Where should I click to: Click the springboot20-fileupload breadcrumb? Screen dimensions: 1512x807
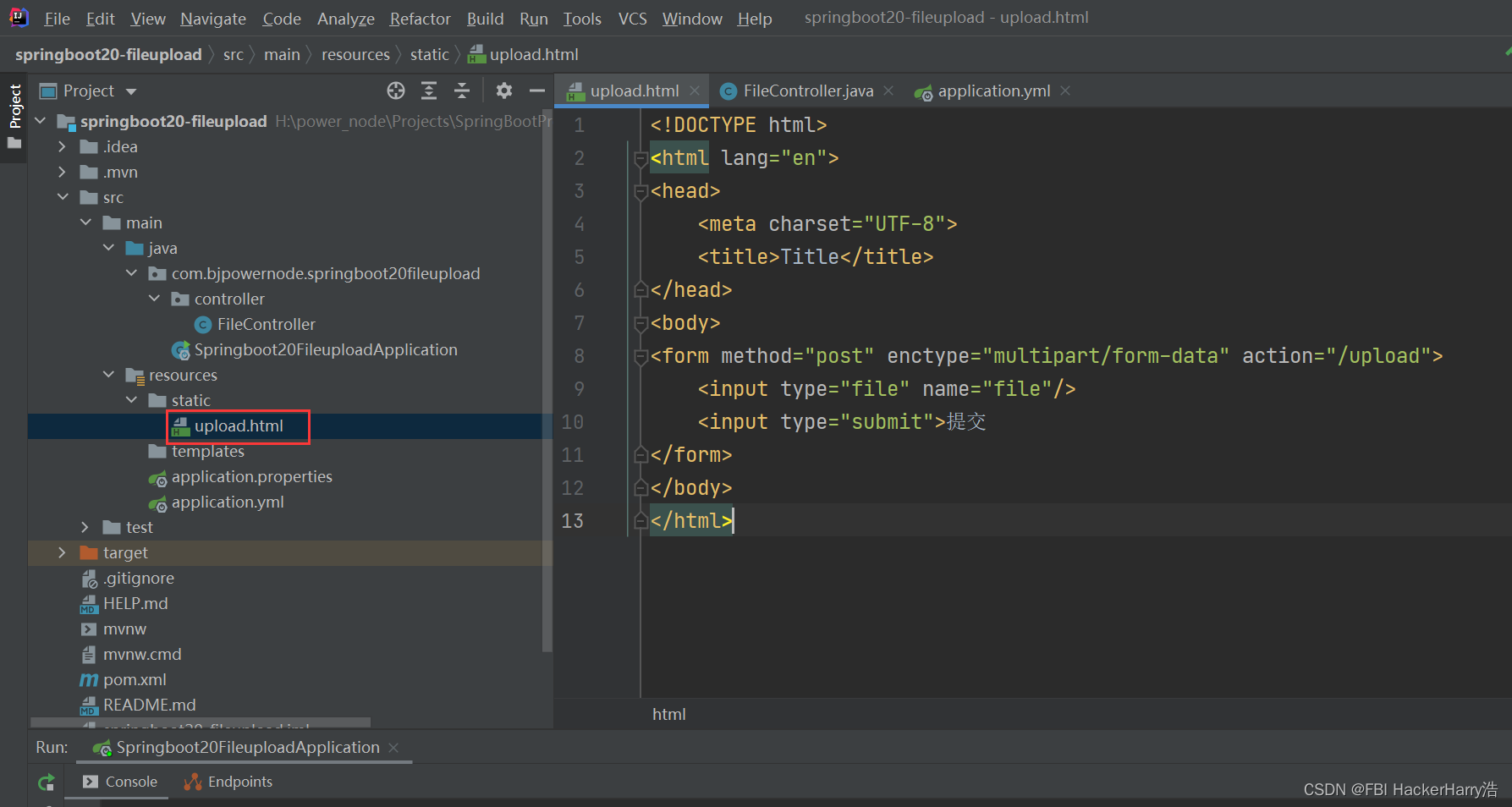(108, 54)
